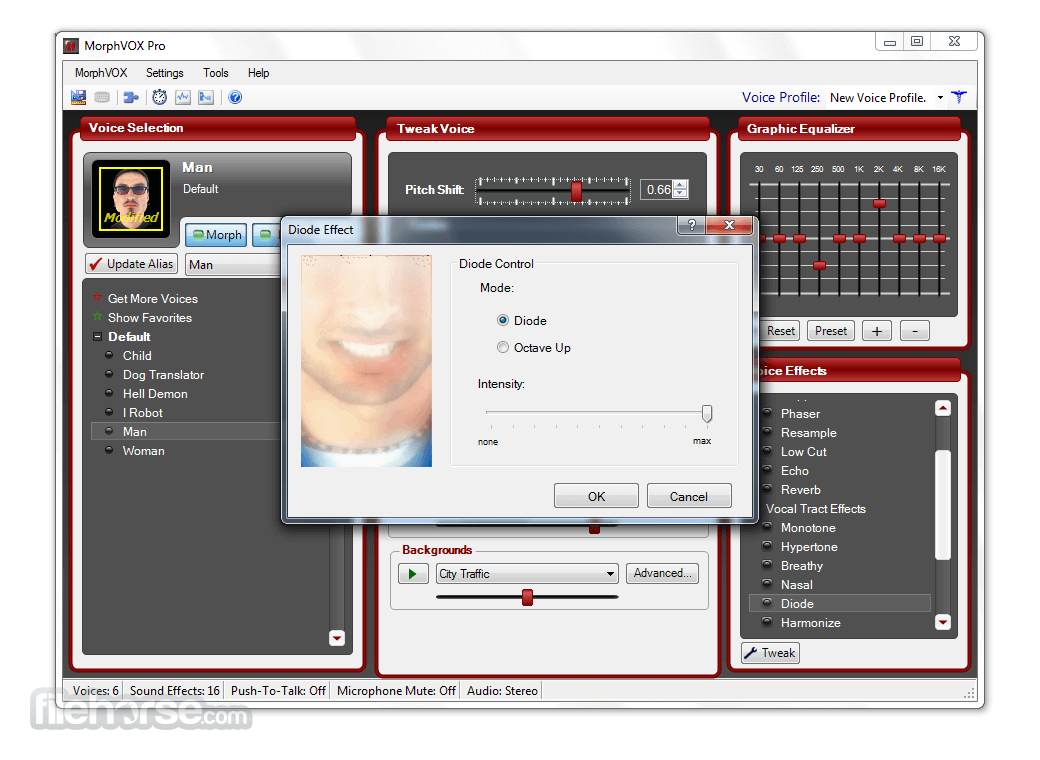The image size is (1040, 760).
Task: Click the Advanced backgrounds button
Action: click(662, 573)
